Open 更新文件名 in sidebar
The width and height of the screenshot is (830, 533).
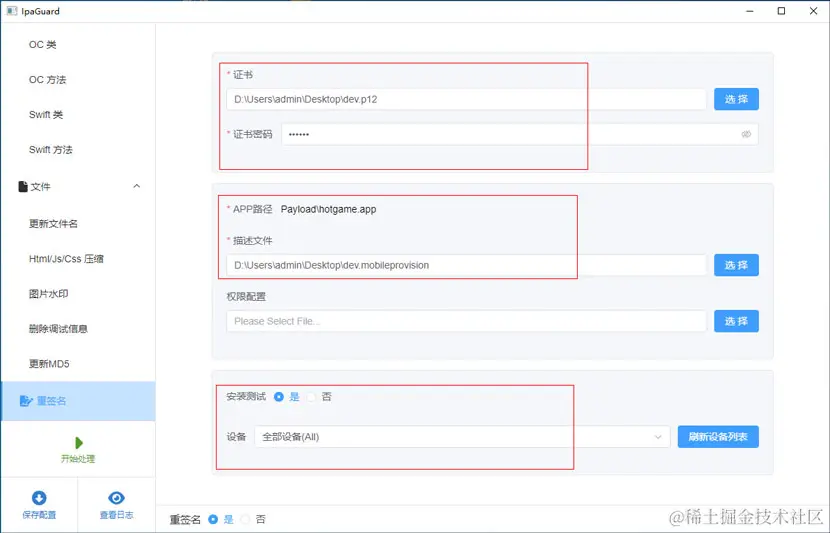pyautogui.click(x=53, y=224)
